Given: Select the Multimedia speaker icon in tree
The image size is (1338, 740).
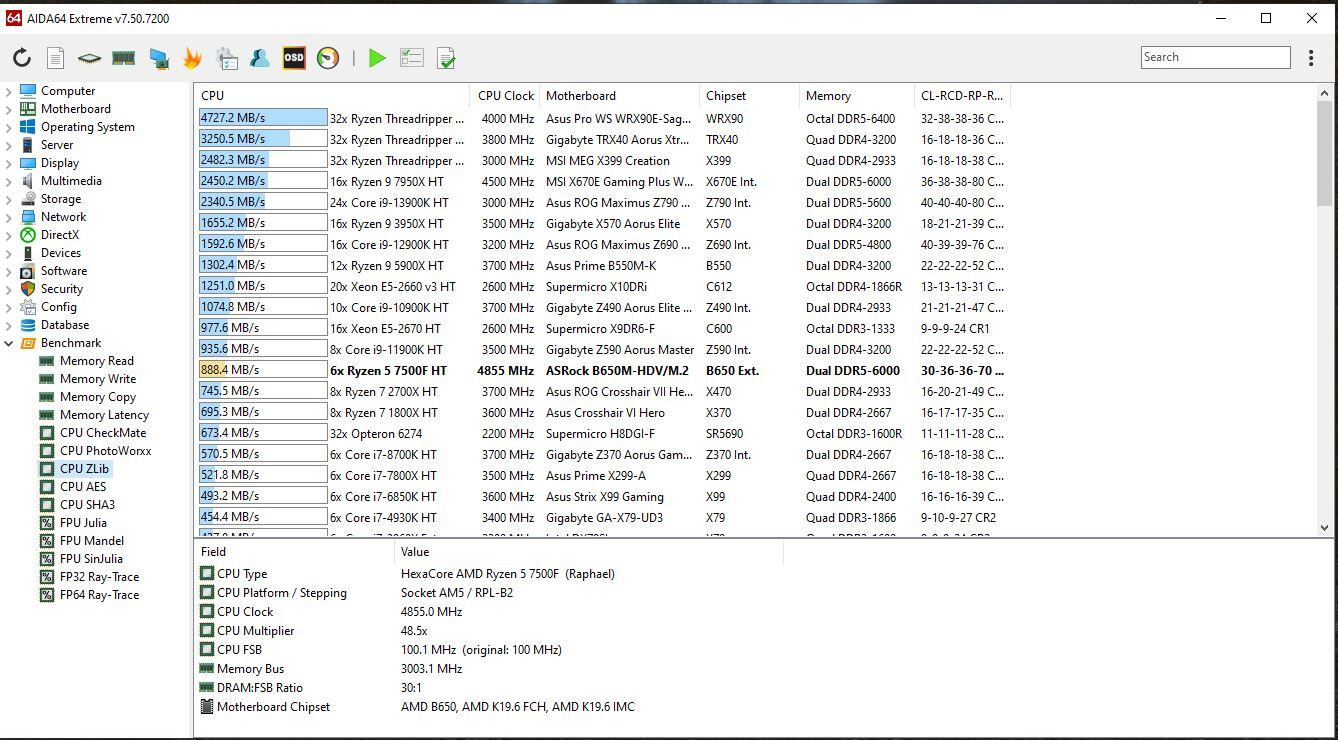Looking at the screenshot, I should tap(28, 181).
